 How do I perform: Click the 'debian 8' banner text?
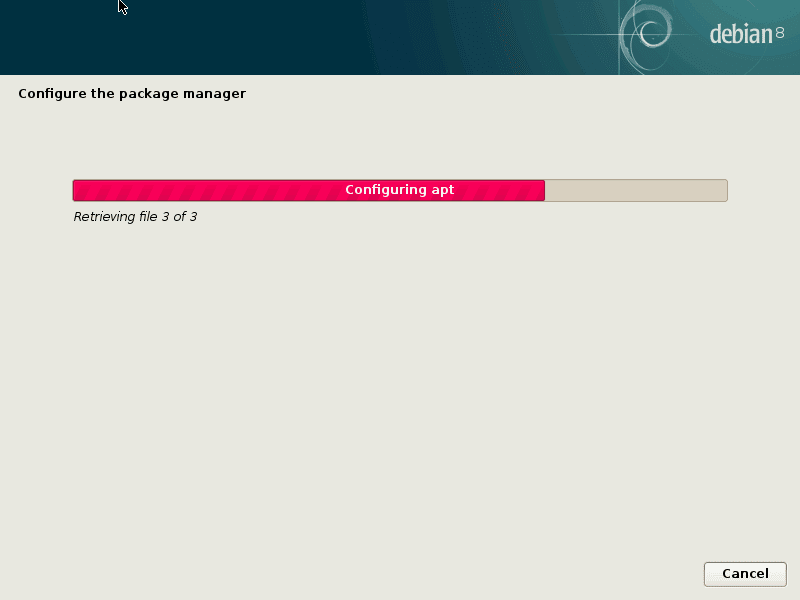pos(746,34)
